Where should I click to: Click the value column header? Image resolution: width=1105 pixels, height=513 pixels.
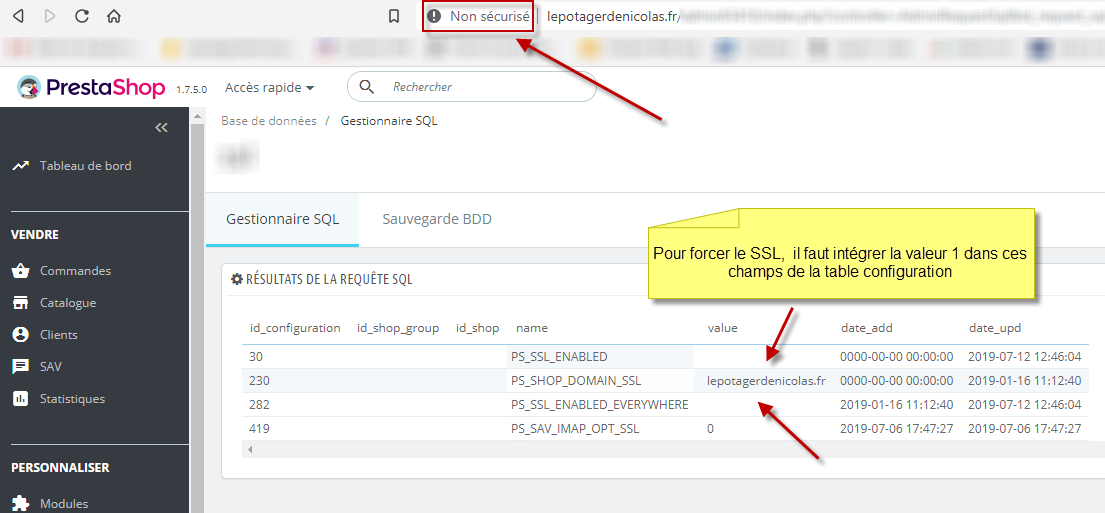tap(722, 328)
